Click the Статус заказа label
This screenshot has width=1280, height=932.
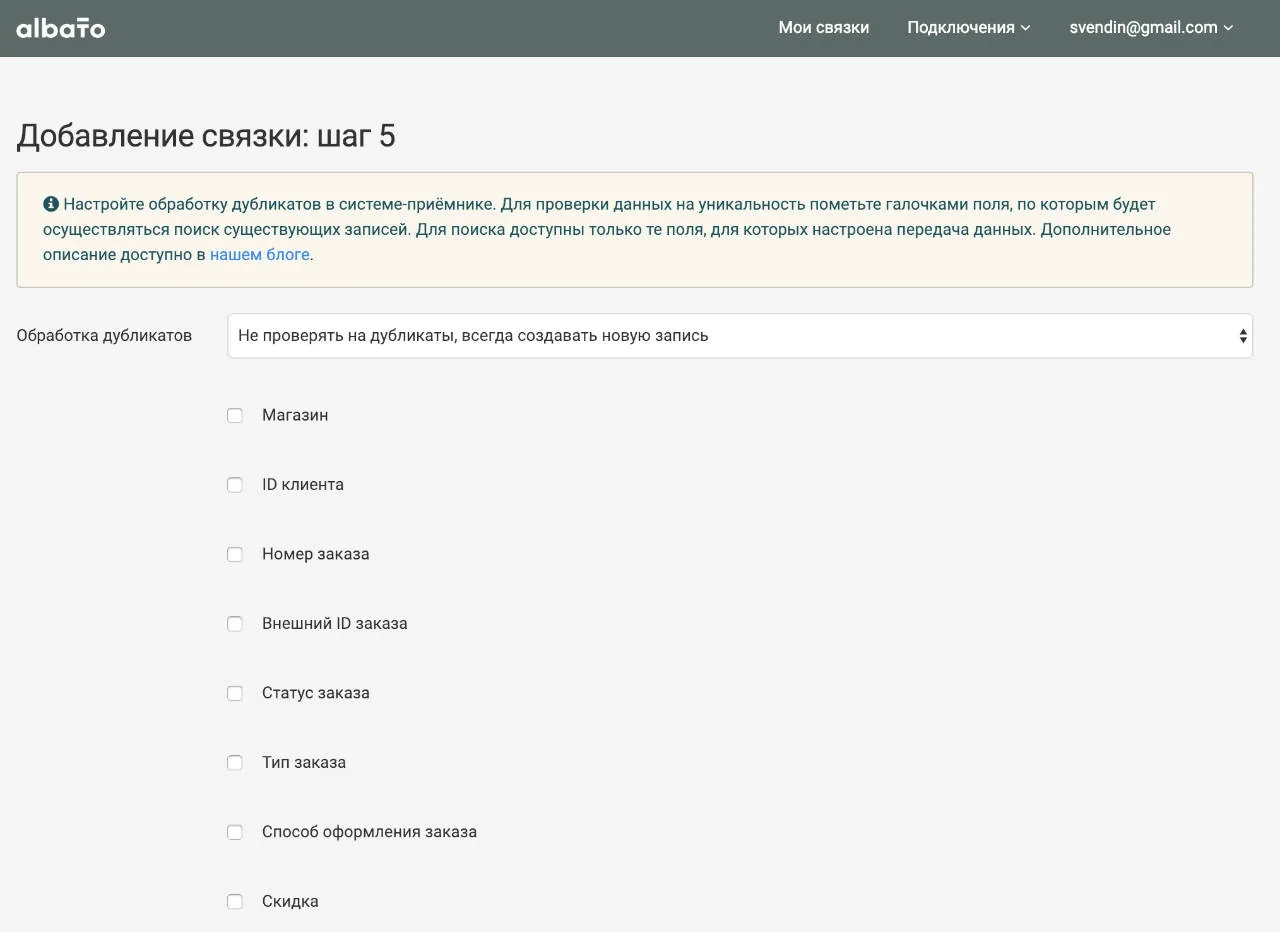pos(316,693)
